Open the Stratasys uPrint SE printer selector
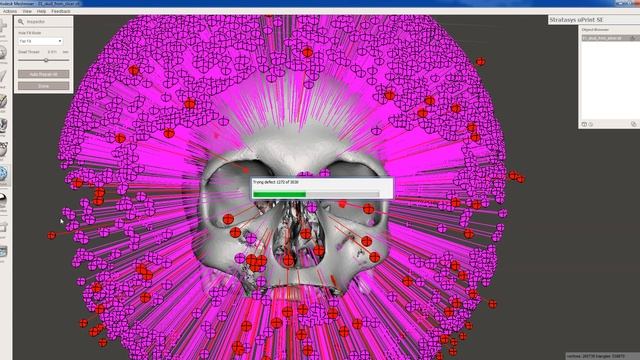Image resolution: width=640 pixels, height=360 pixels. pos(594,20)
